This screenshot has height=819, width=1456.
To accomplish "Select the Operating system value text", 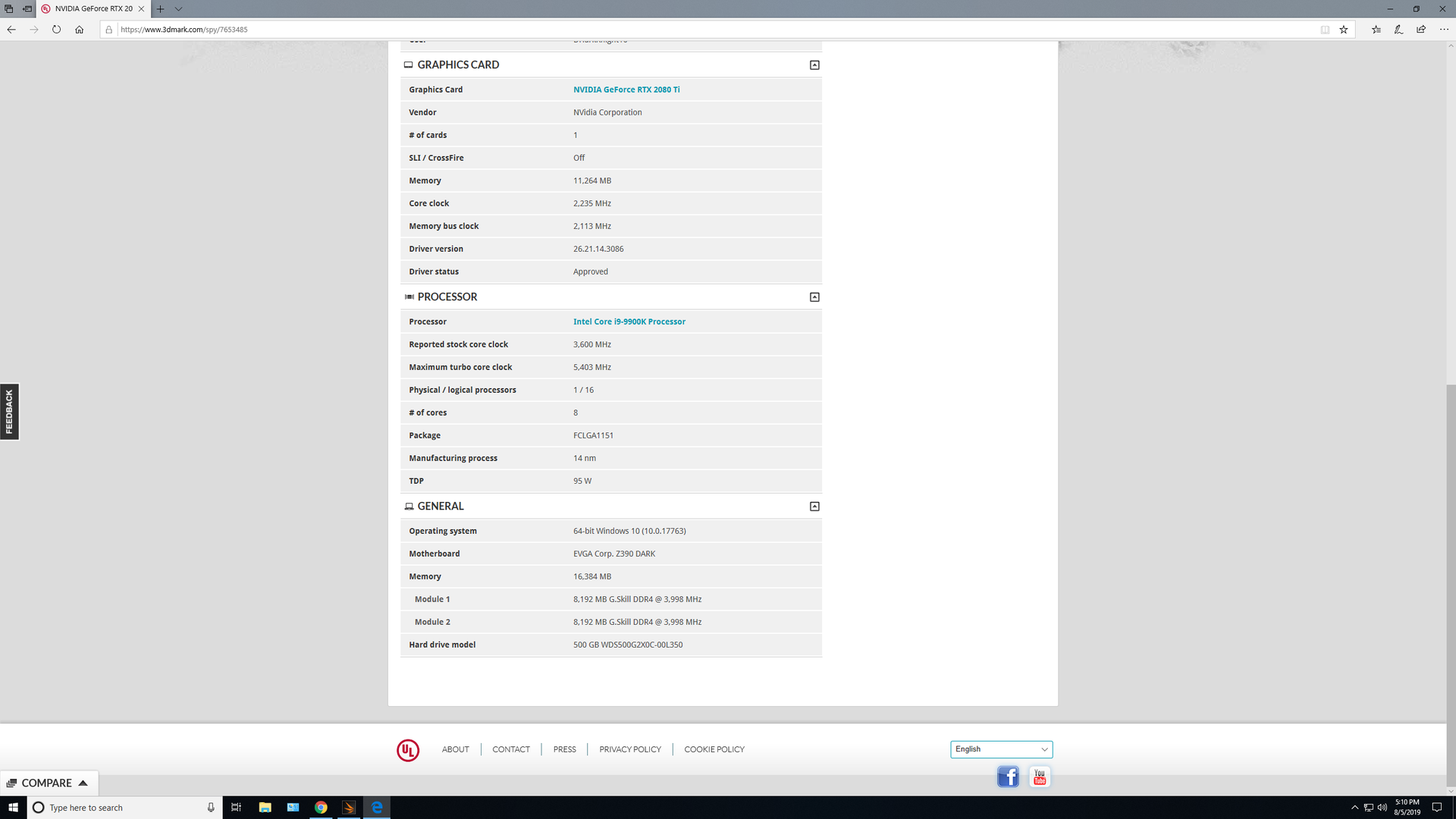I will pyautogui.click(x=629, y=531).
